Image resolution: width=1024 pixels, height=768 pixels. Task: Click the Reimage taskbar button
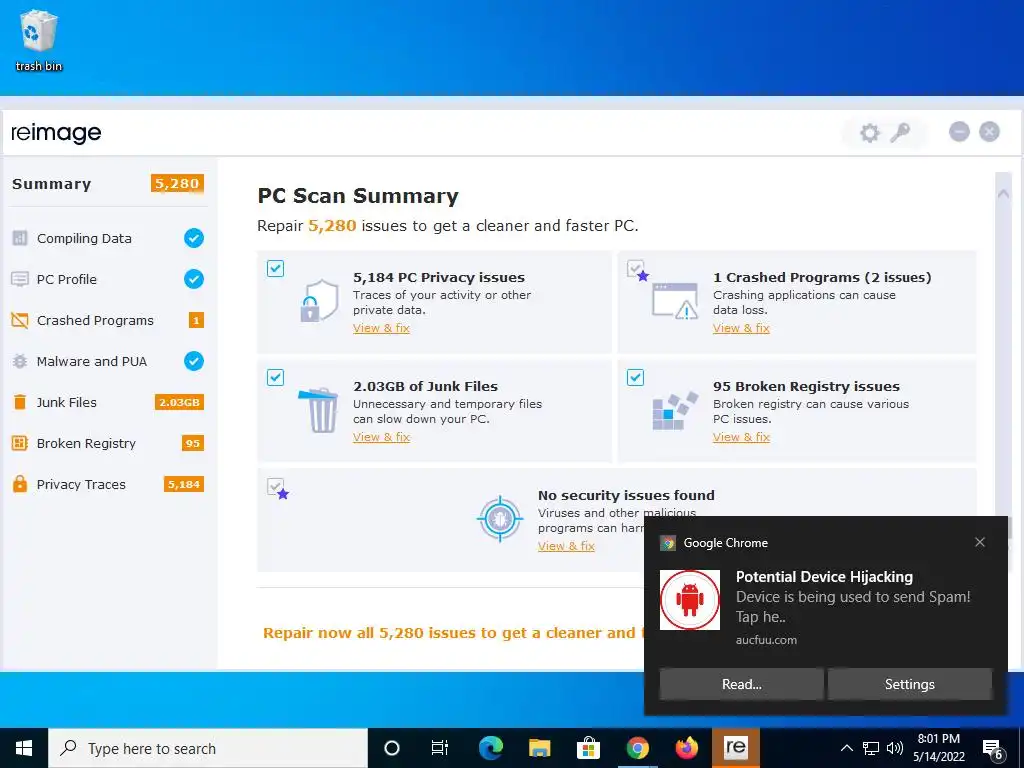coord(735,748)
